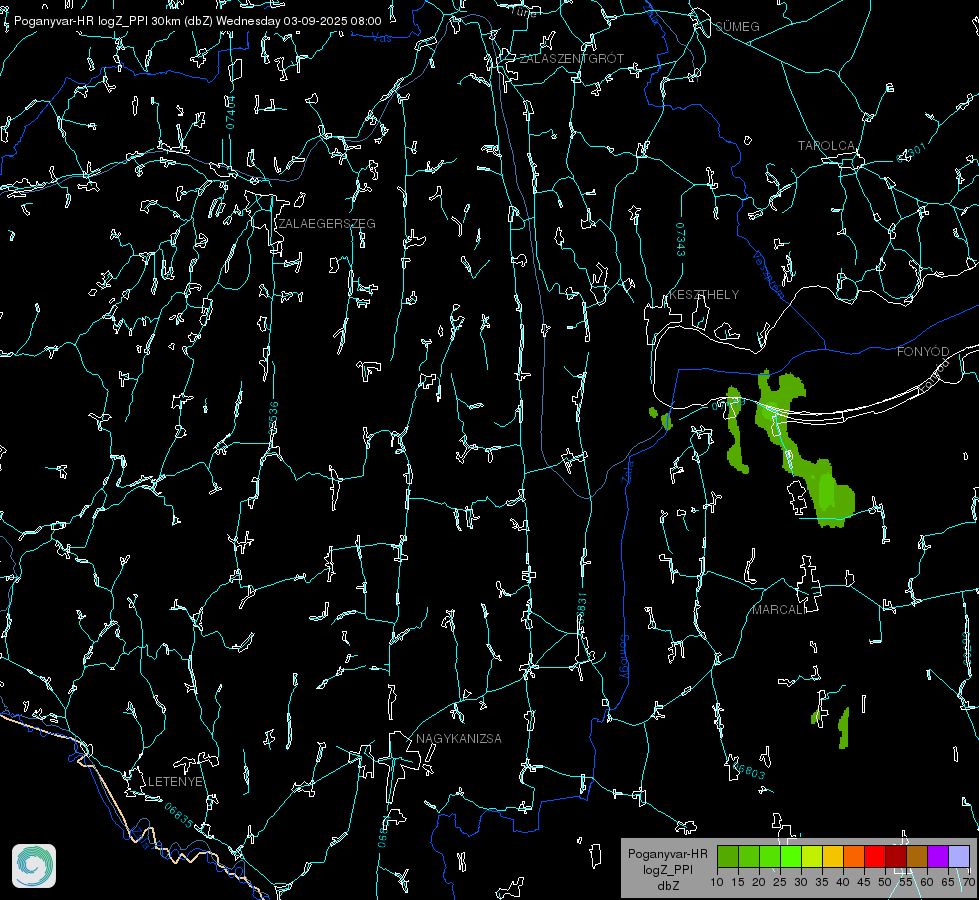Click the Poganyvar-HR text in legend
Image resolution: width=979 pixels, height=900 pixels.
pos(667,853)
